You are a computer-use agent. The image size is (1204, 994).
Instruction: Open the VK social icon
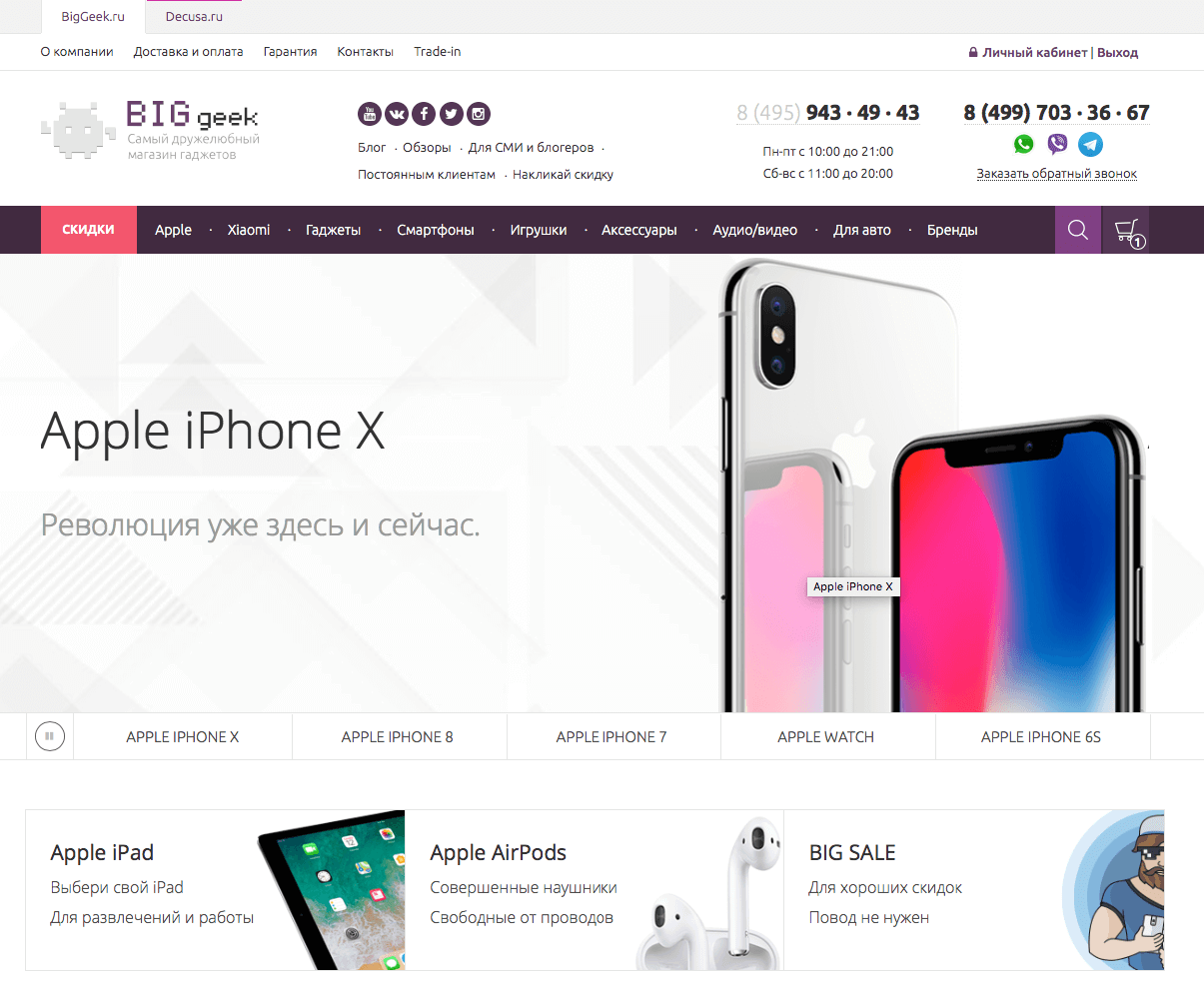397,114
